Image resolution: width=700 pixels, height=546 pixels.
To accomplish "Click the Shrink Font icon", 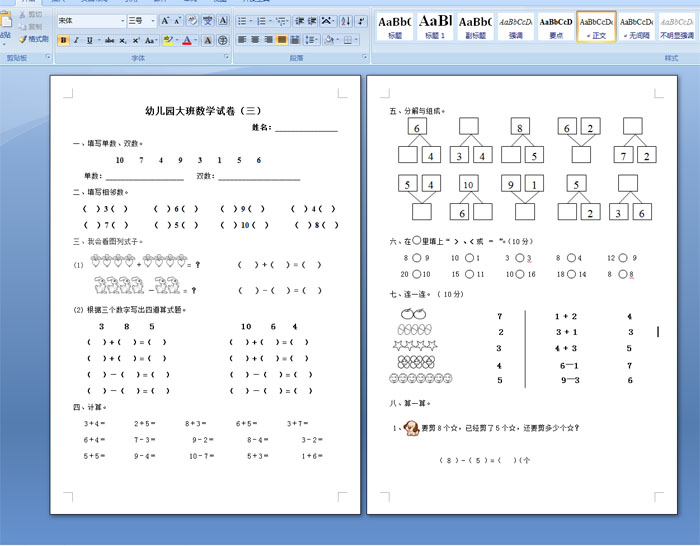I will pyautogui.click(x=177, y=21).
